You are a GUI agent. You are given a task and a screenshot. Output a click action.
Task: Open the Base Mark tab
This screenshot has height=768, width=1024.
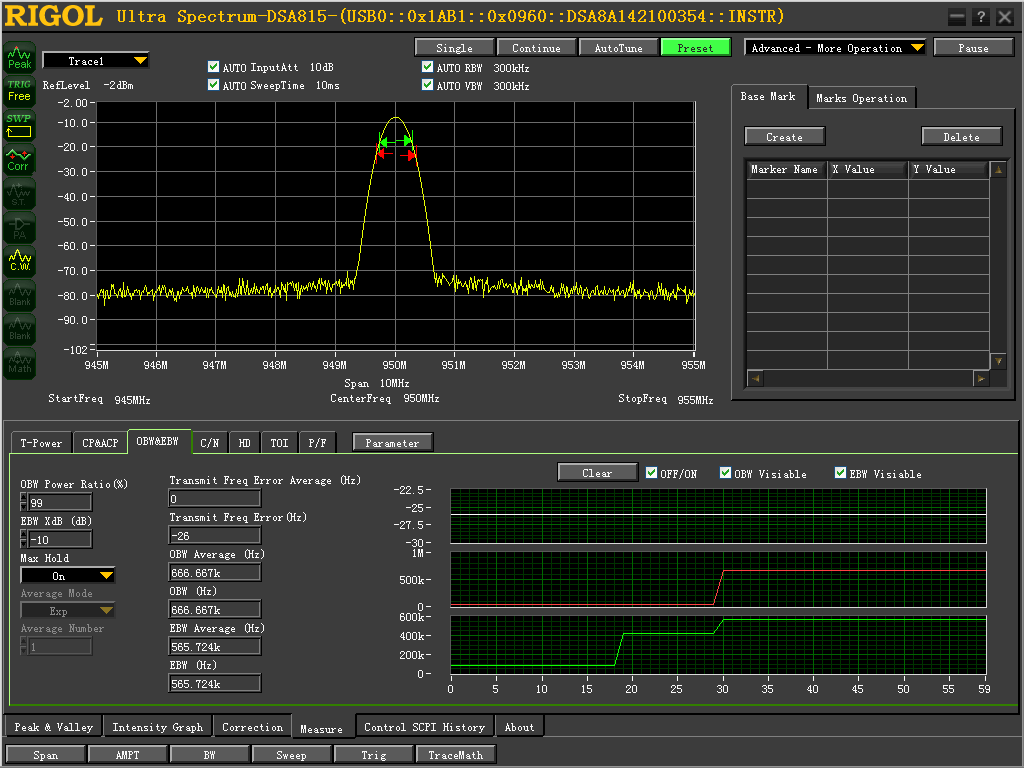(x=768, y=96)
